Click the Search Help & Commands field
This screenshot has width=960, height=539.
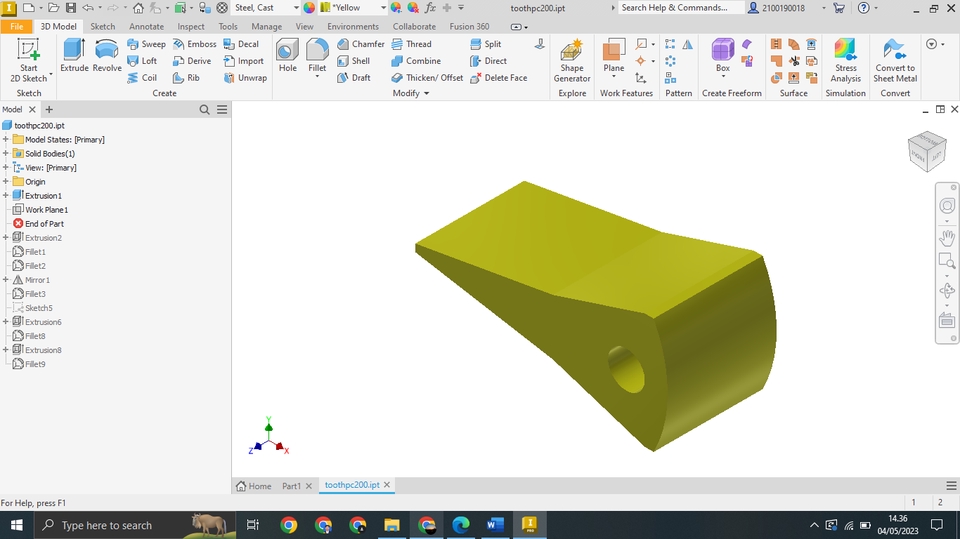pos(681,8)
